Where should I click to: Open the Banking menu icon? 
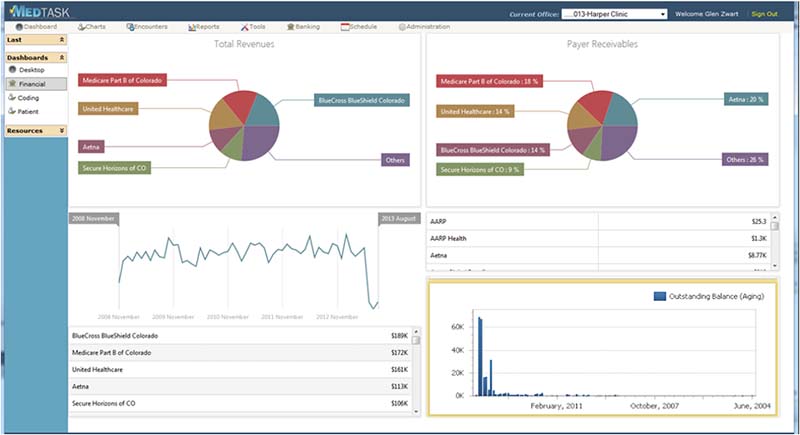click(x=291, y=27)
